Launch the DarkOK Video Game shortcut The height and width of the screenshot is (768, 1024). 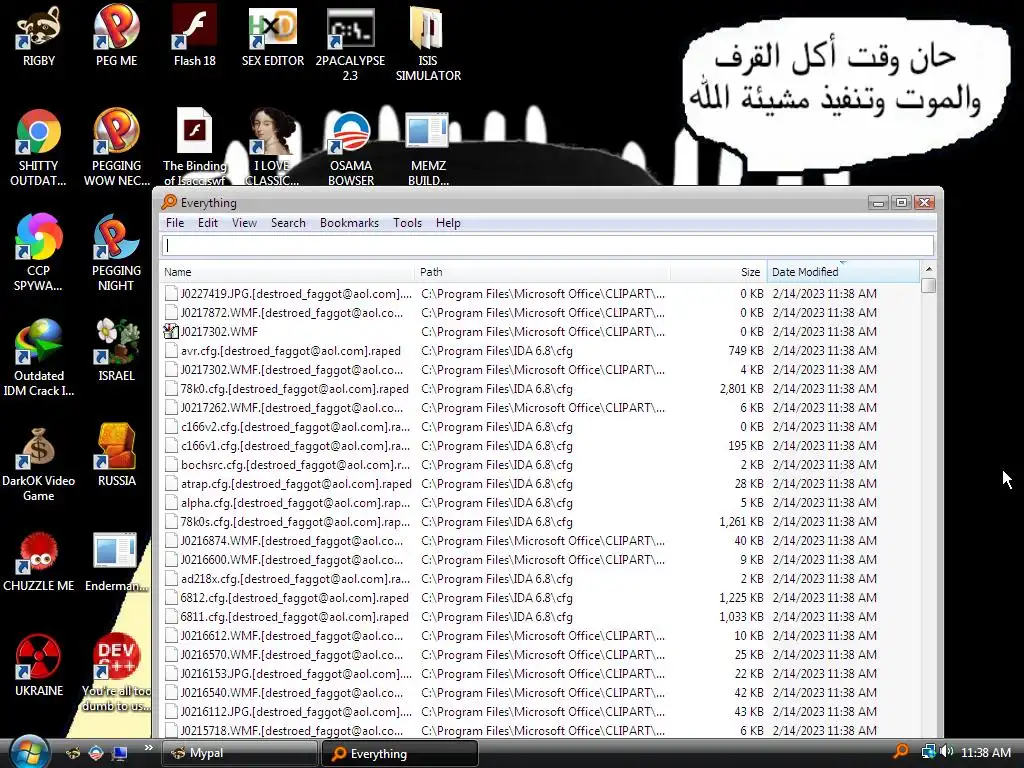click(x=39, y=462)
